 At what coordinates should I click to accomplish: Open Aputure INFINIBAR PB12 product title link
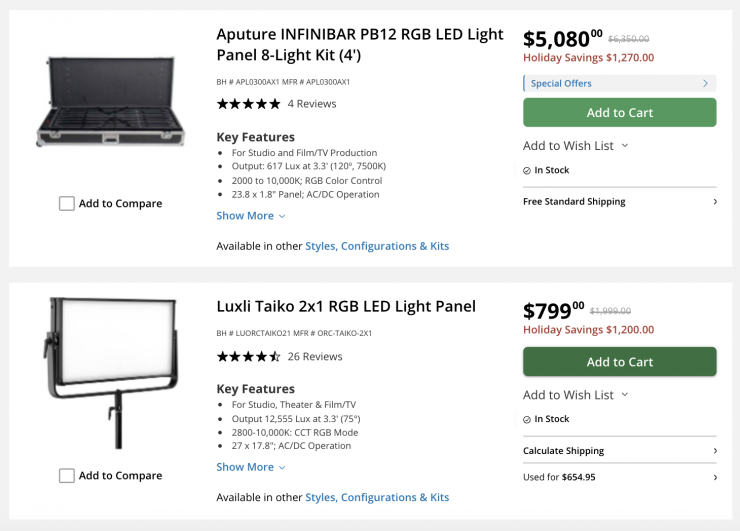[360, 44]
